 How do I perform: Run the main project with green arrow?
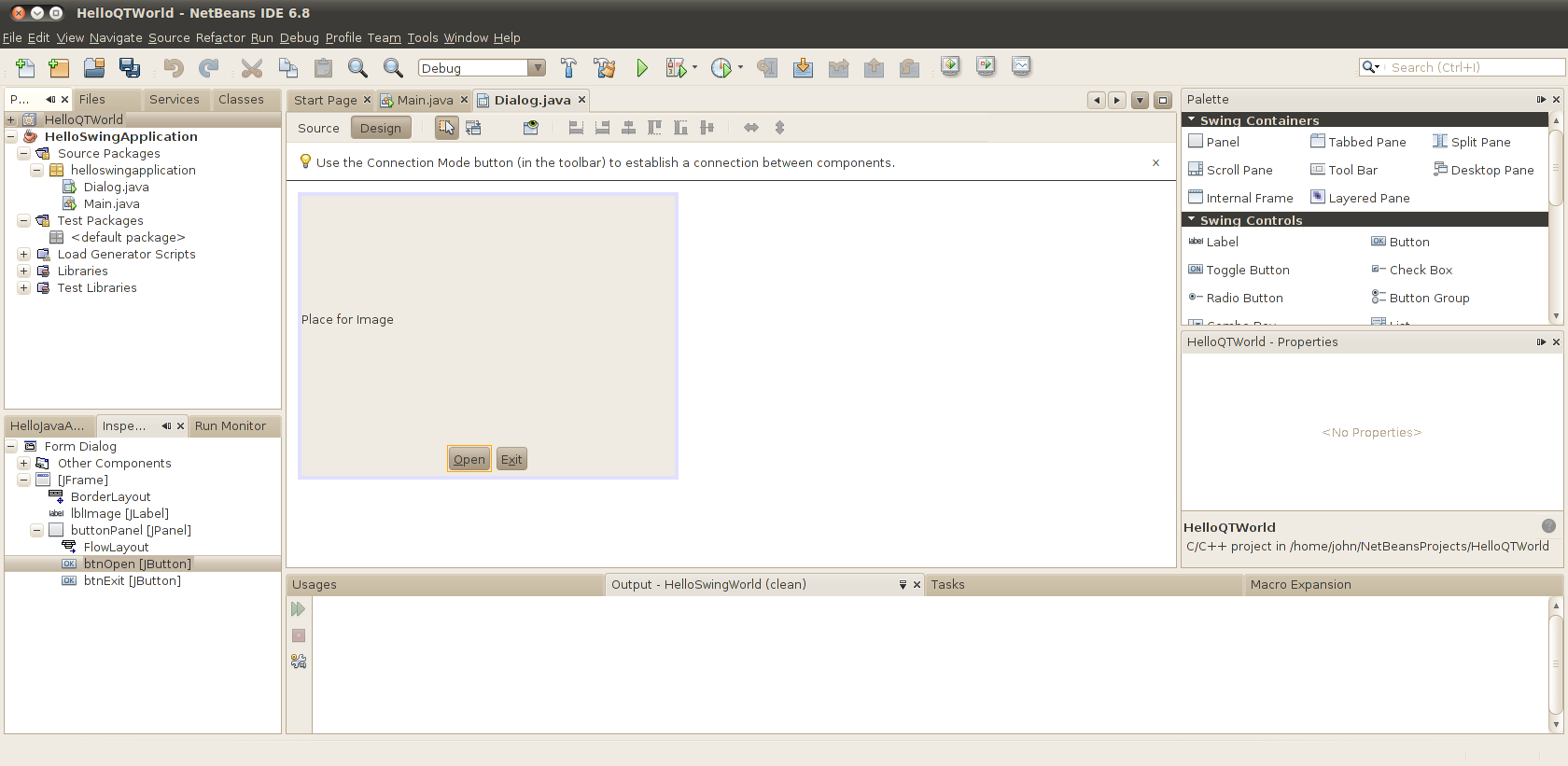point(642,68)
